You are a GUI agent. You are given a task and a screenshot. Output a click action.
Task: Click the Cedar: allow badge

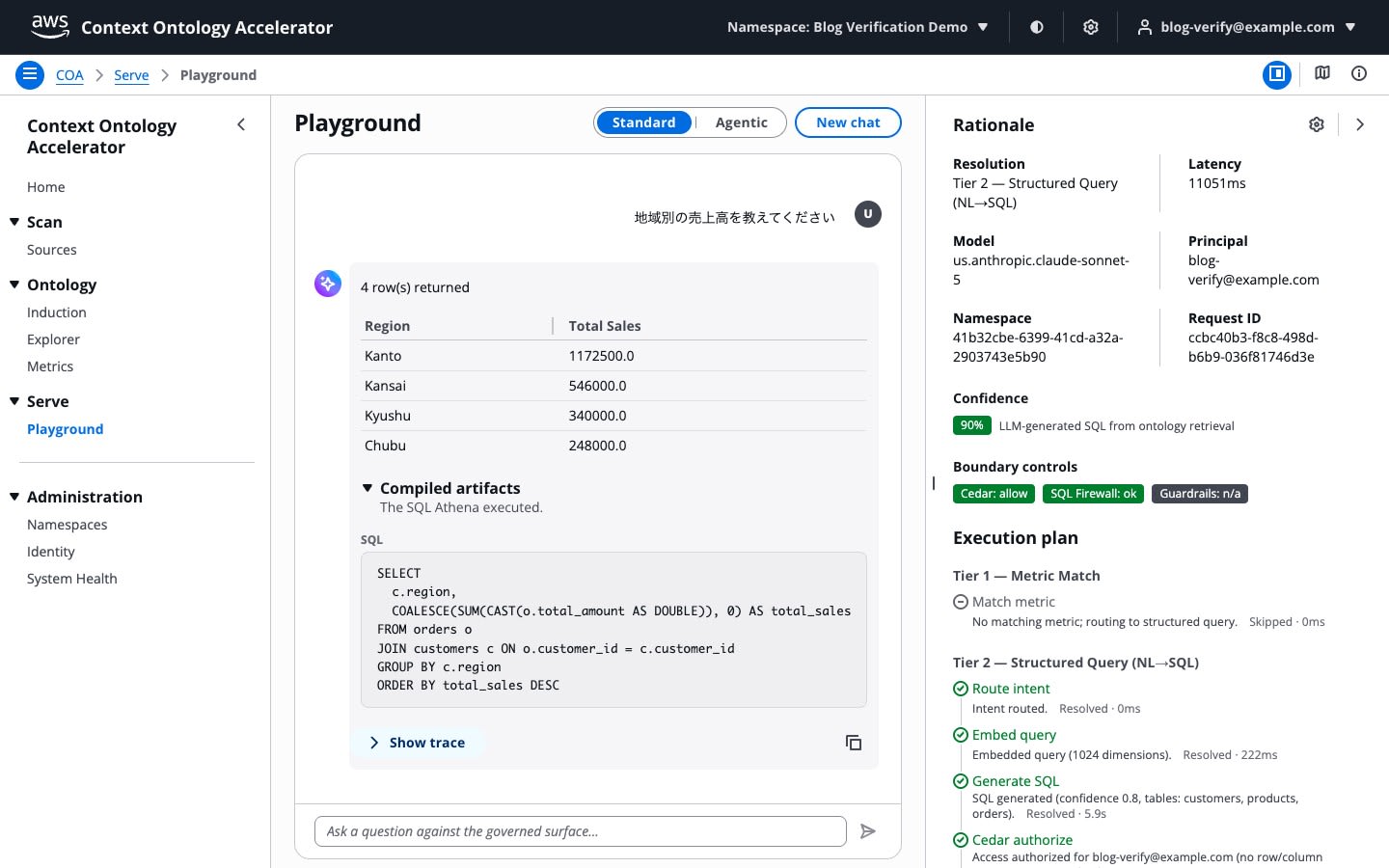click(994, 494)
